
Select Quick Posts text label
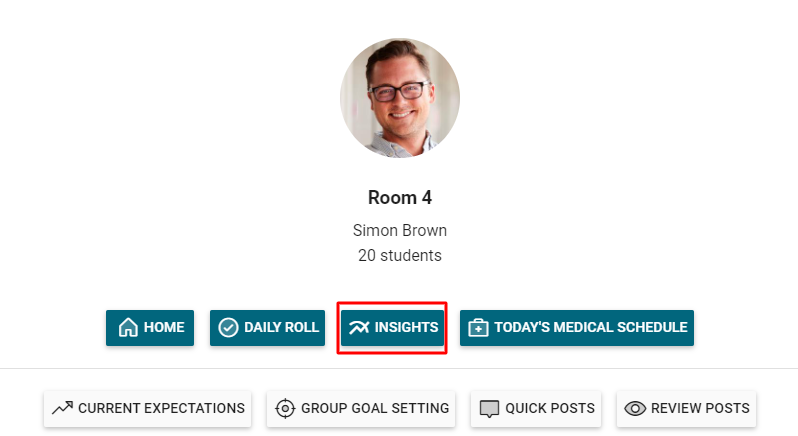[x=550, y=408]
